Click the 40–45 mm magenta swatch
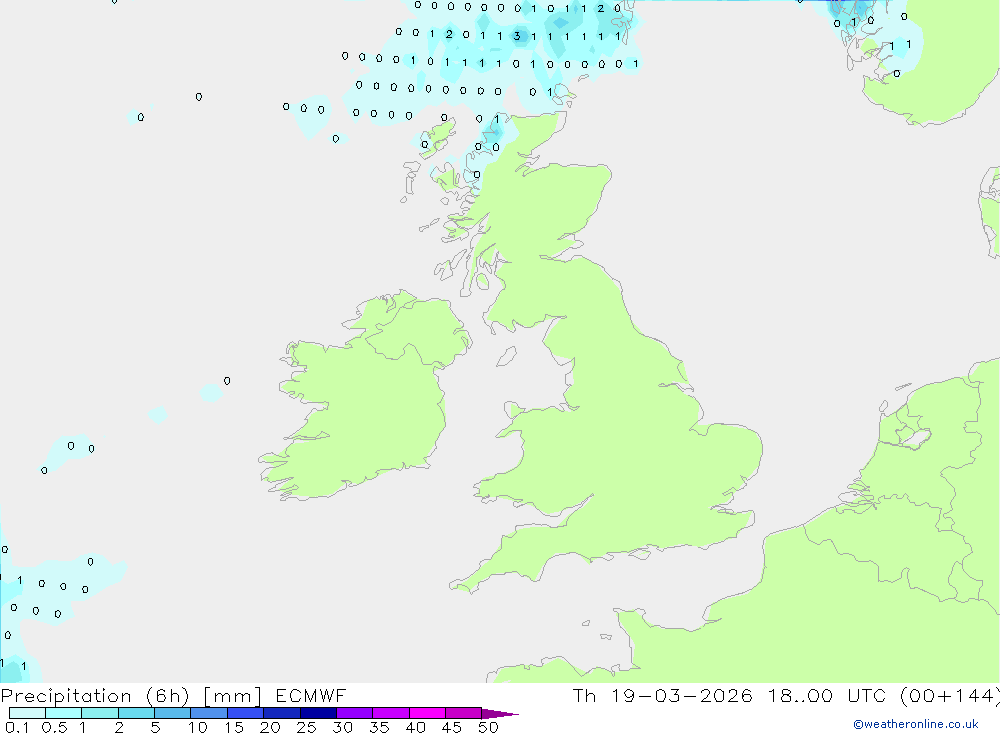Screen dimensions: 1000x733 (x=427, y=713)
